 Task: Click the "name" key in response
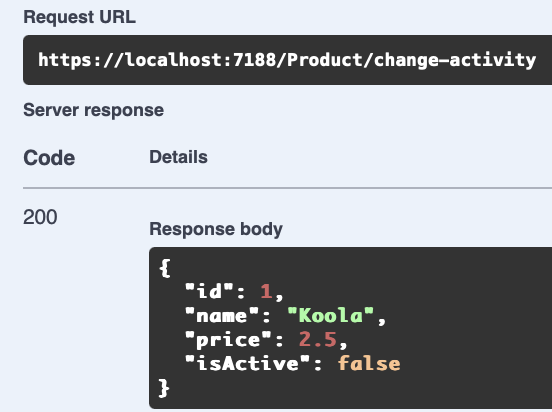click(x=222, y=316)
